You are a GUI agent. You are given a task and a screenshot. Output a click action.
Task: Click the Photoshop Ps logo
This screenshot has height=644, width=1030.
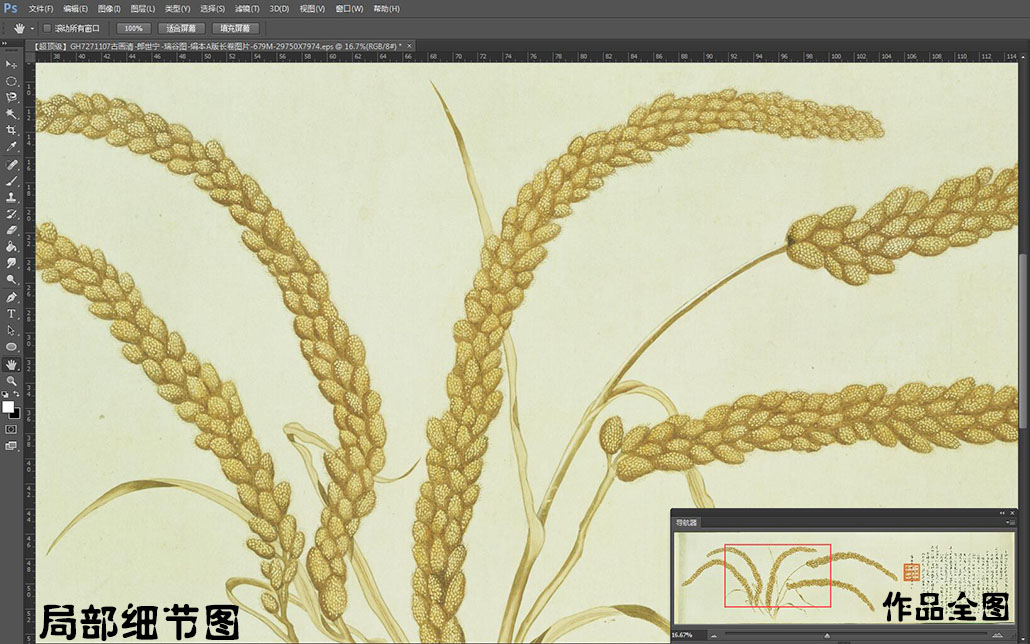tap(11, 8)
